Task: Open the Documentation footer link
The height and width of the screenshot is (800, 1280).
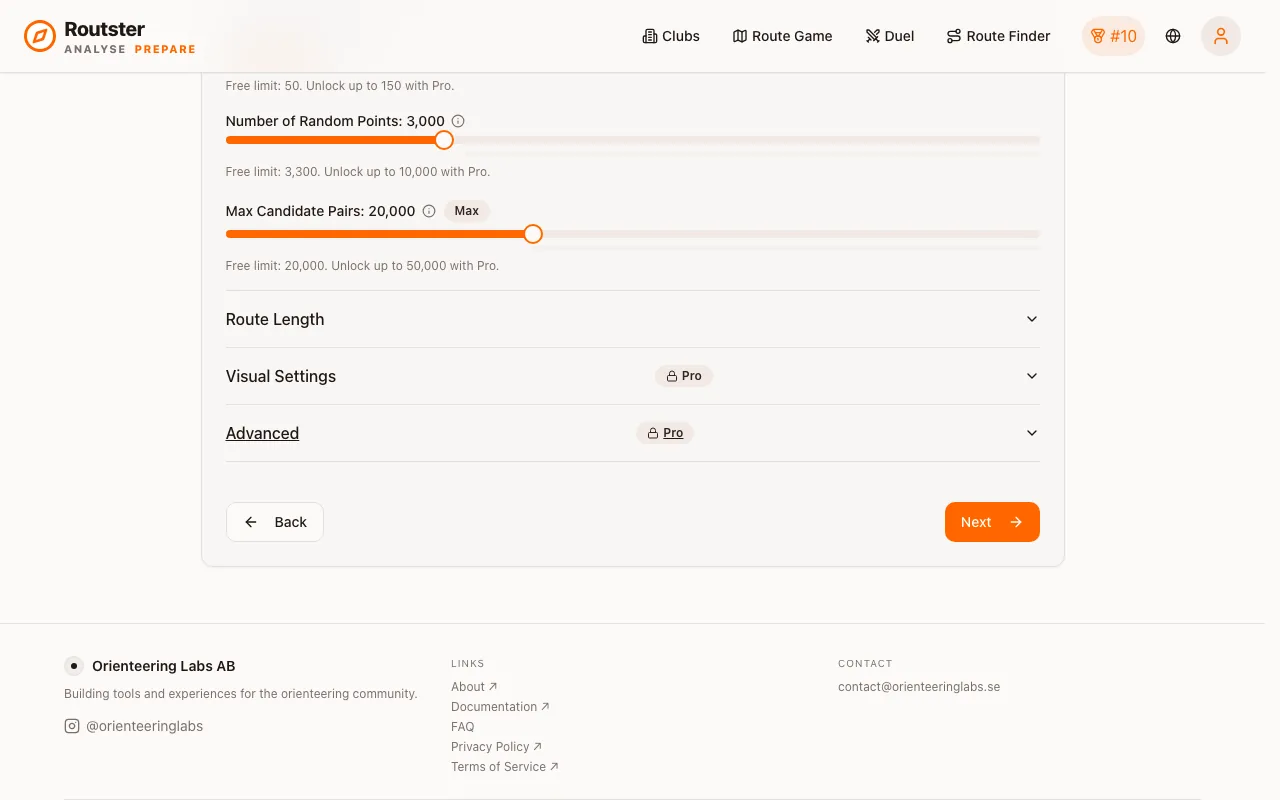Action: pyautogui.click(x=500, y=707)
